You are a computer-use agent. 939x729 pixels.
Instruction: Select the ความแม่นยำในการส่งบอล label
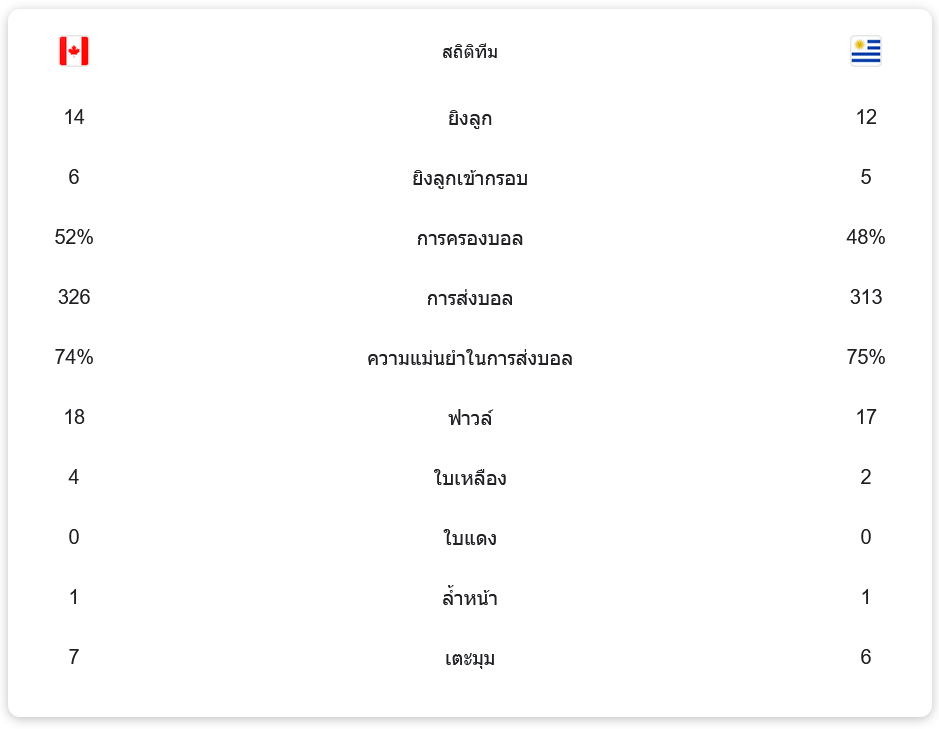pos(469,358)
